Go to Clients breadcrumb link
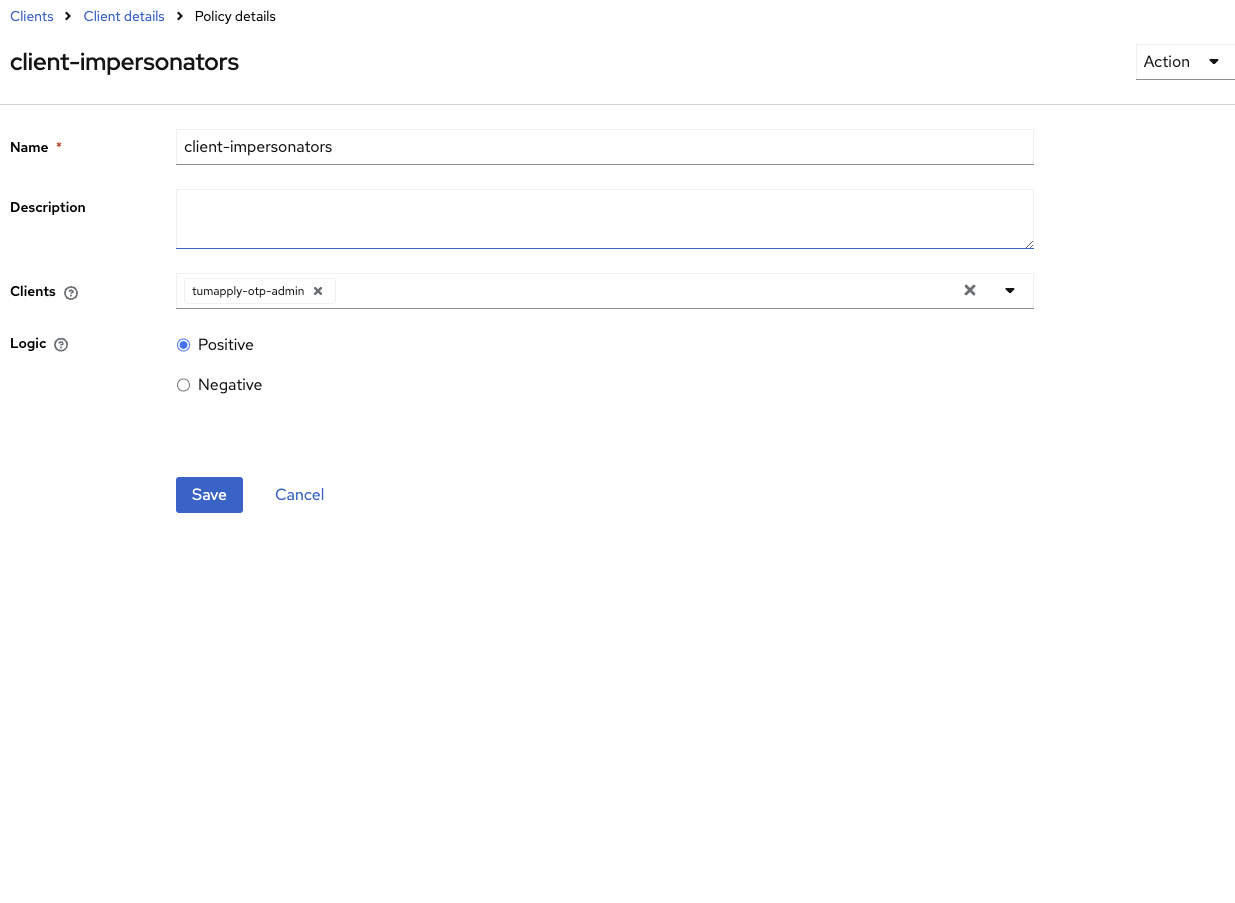The width and height of the screenshot is (1235, 903). pos(32,17)
